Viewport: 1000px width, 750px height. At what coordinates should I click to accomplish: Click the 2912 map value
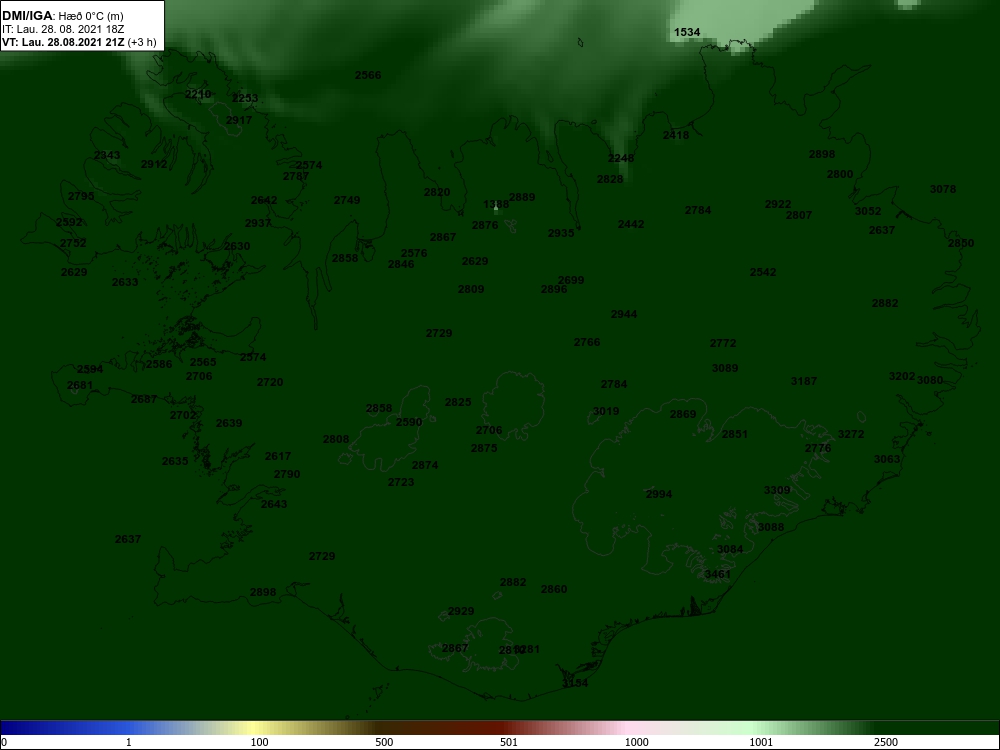[x=154, y=164]
